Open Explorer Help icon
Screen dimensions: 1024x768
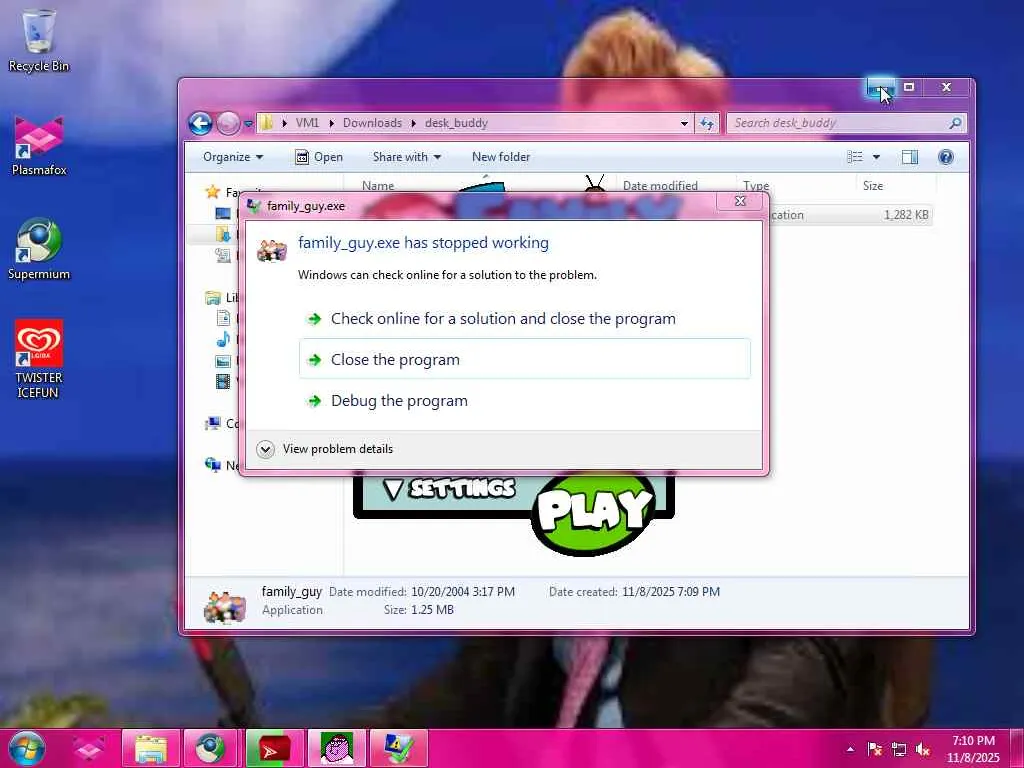coord(945,157)
